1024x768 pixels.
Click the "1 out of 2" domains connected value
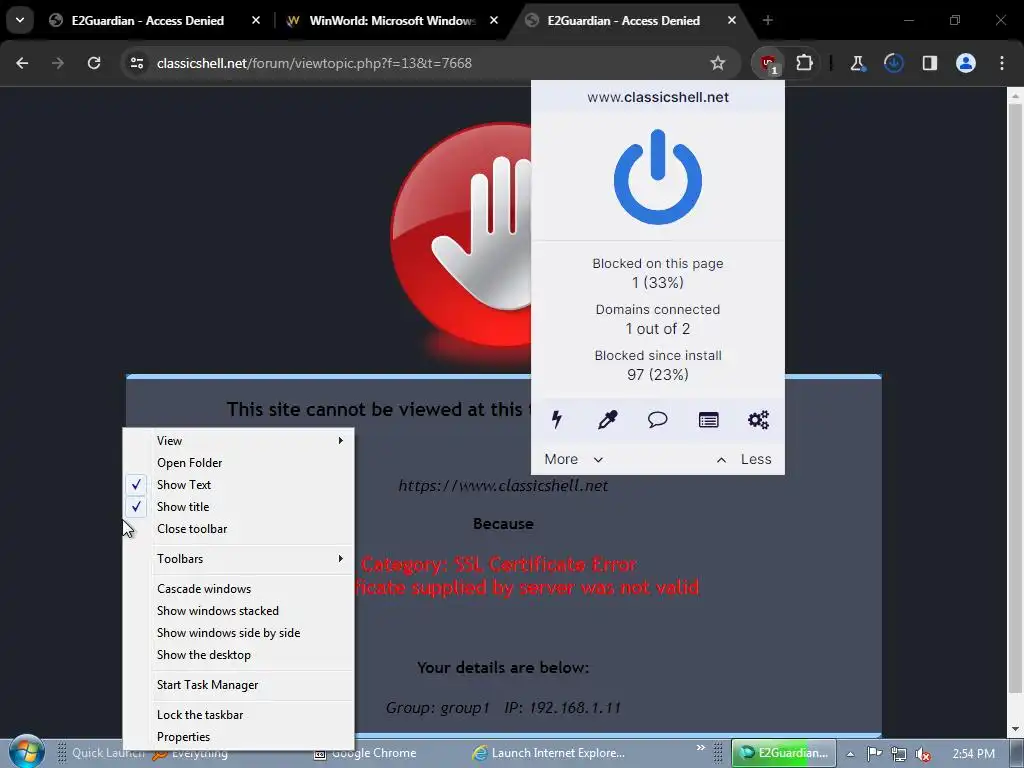(658, 328)
